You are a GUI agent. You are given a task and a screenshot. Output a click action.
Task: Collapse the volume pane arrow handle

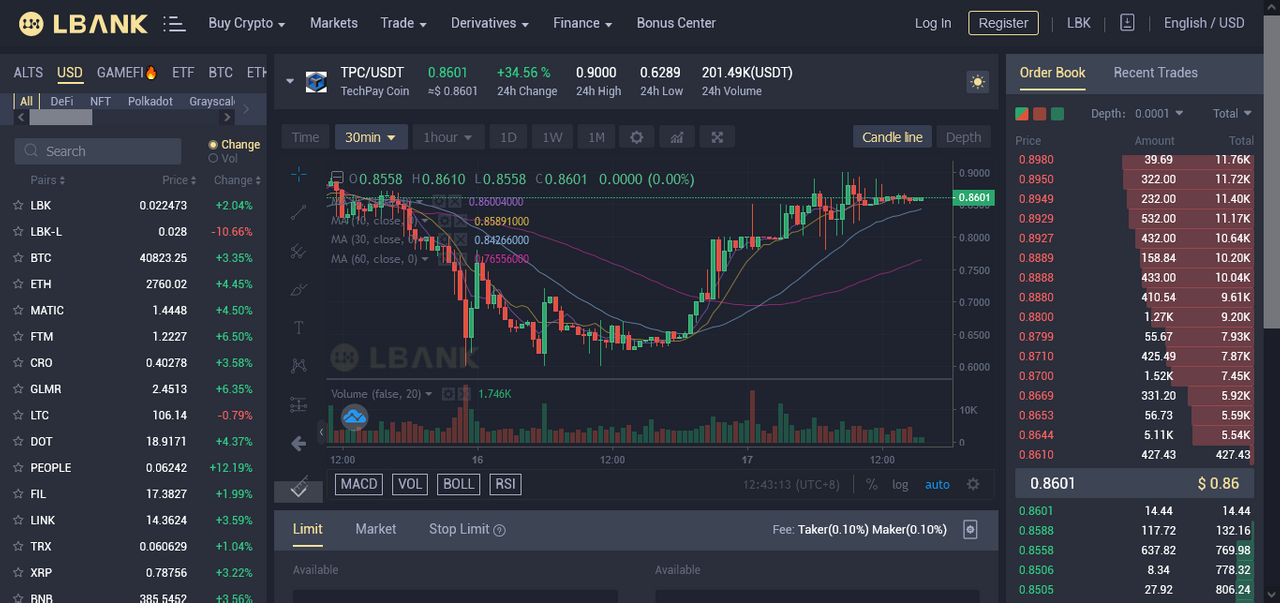click(322, 432)
